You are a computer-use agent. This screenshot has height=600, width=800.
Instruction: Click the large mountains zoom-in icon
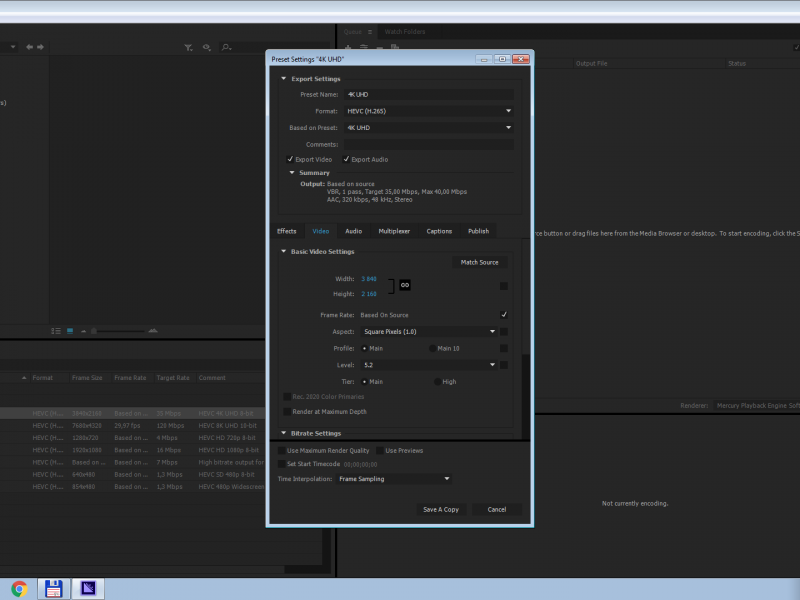[x=153, y=331]
